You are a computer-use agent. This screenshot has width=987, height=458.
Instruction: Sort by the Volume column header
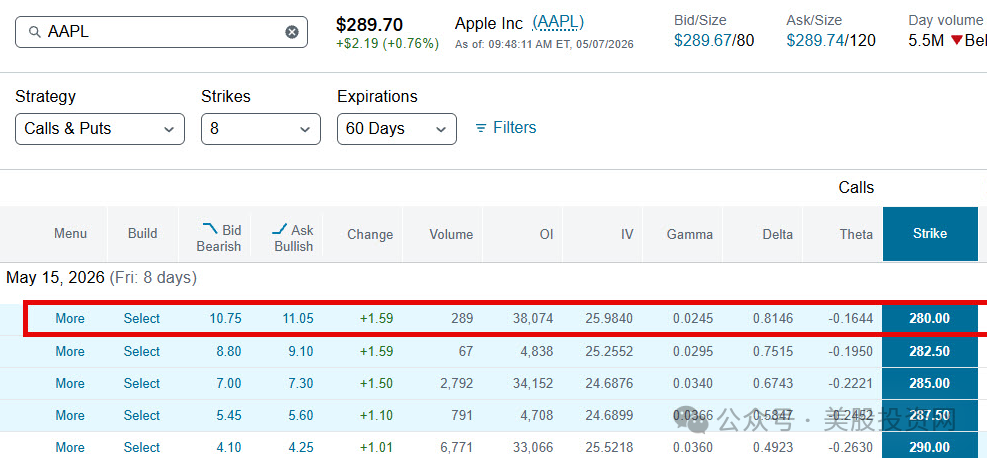(451, 235)
